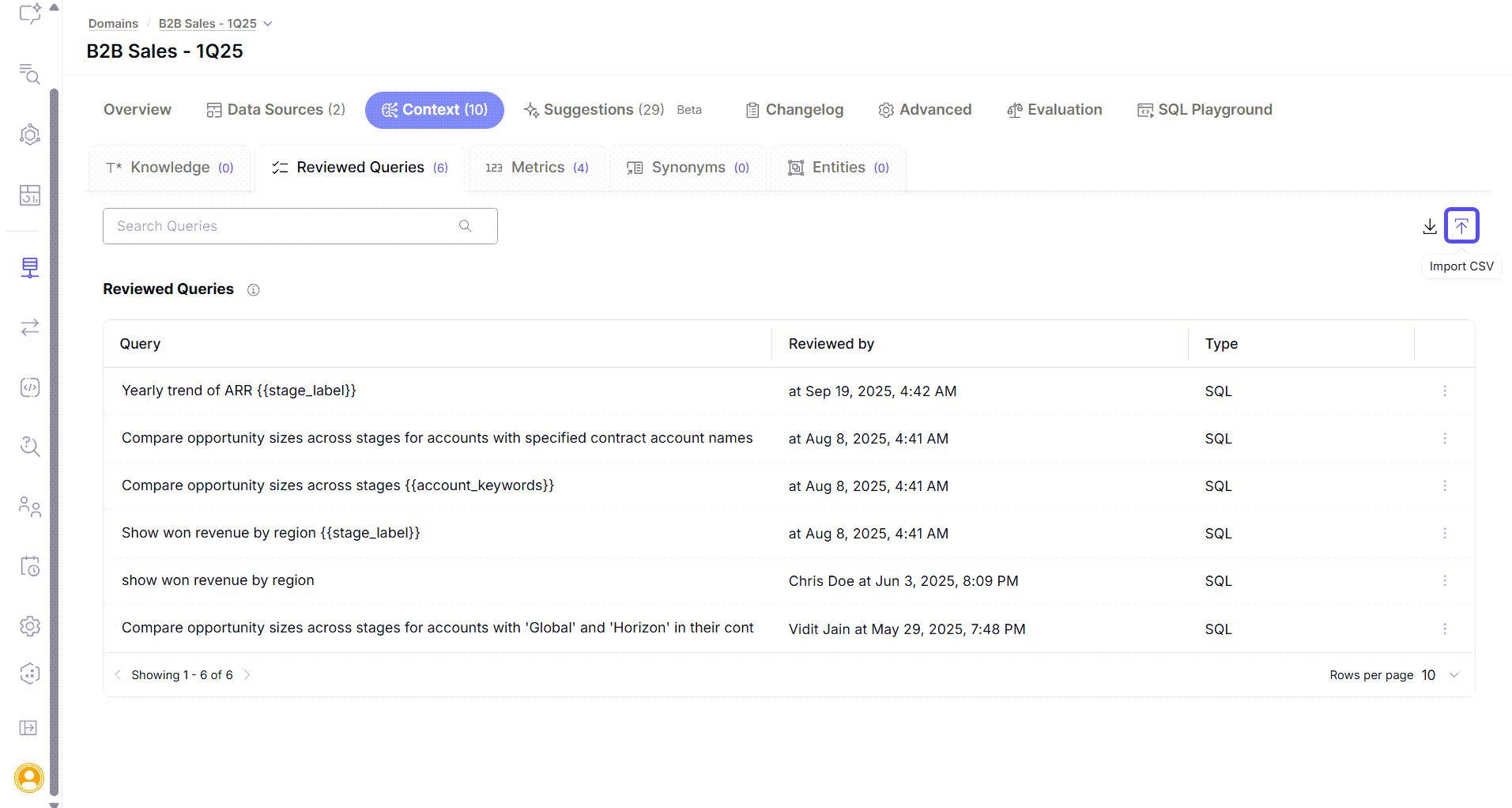Click inside the Search Queries field
This screenshot has width=1512, height=808.
coord(277,225)
